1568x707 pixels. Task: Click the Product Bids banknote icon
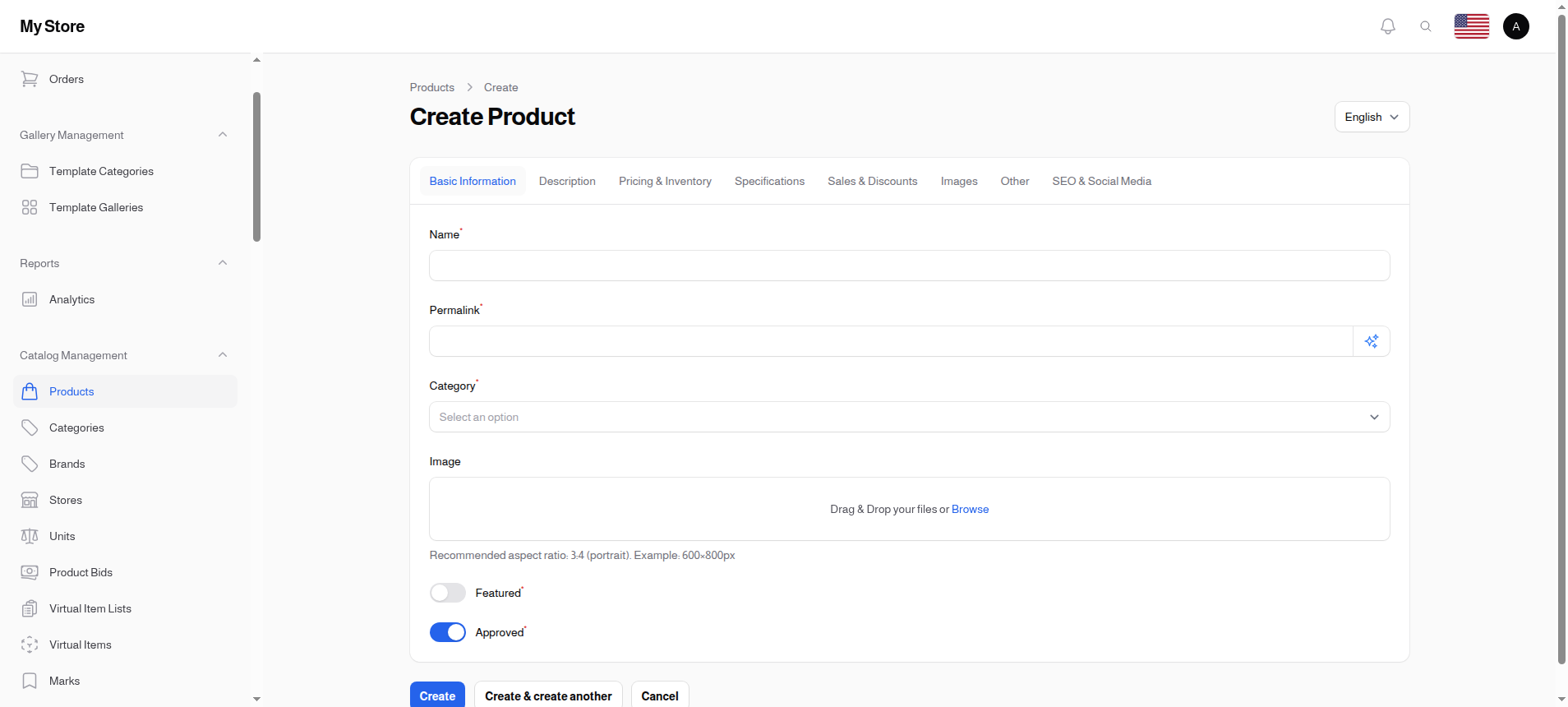tap(30, 572)
